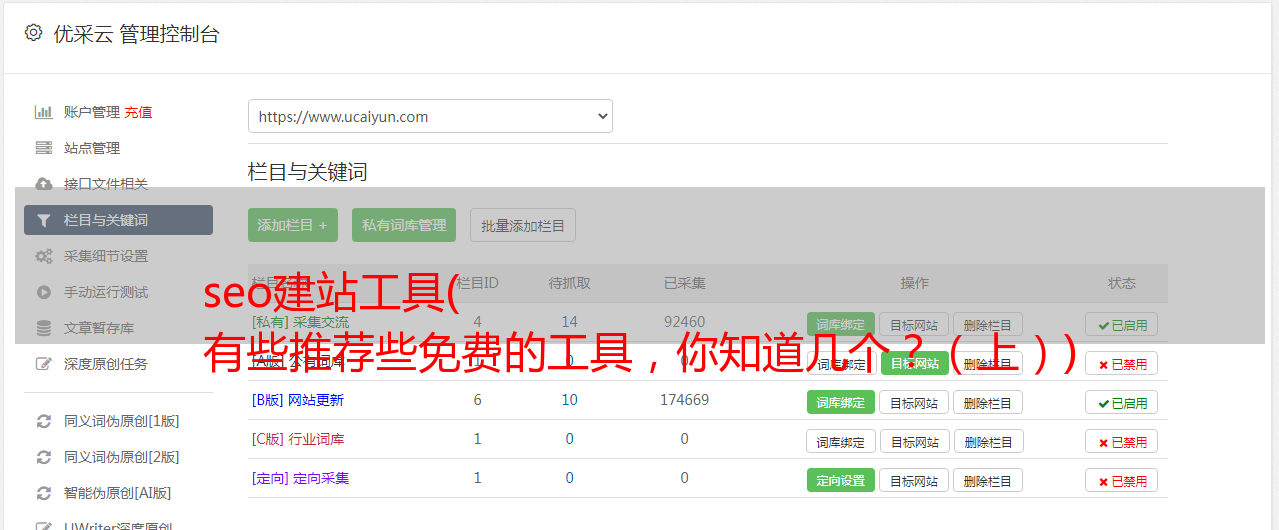Click the 深度原创任务 edit icon
The height and width of the screenshot is (530, 1279).
pos(43,364)
